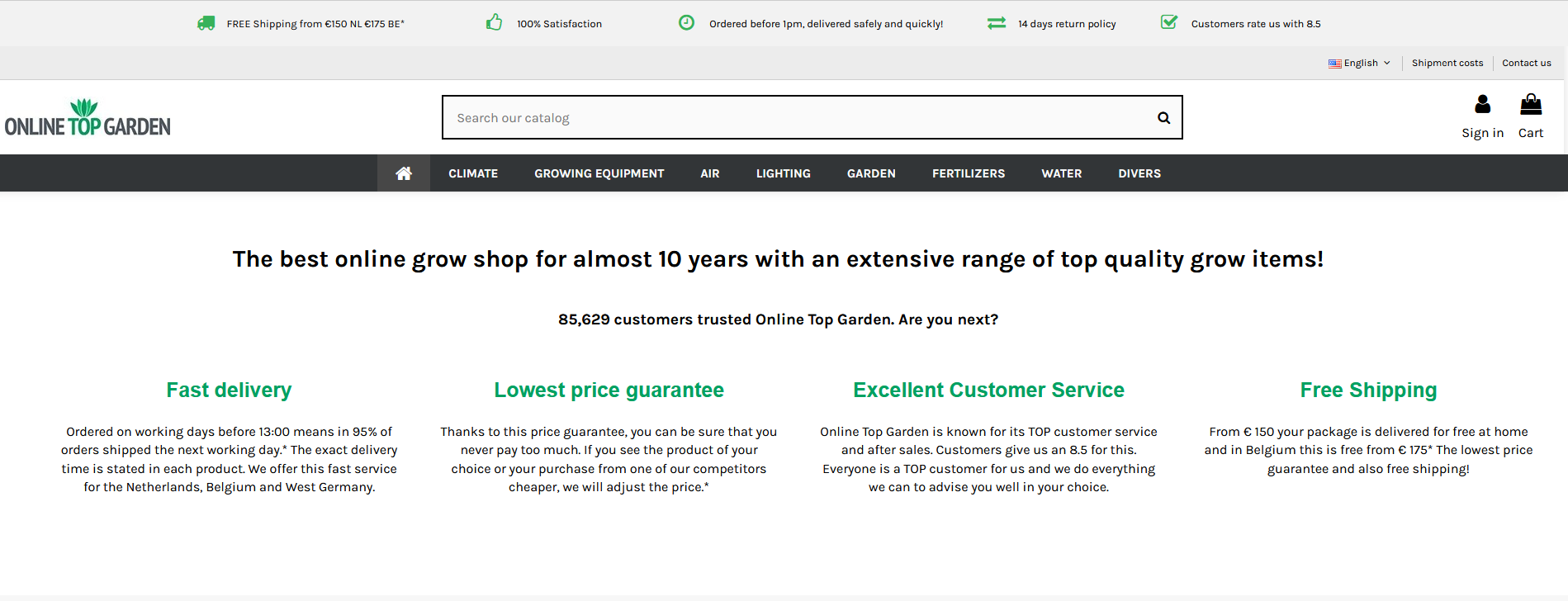Open the Growing Equipment menu
Viewport: 1568px width, 601px height.
pyautogui.click(x=599, y=173)
